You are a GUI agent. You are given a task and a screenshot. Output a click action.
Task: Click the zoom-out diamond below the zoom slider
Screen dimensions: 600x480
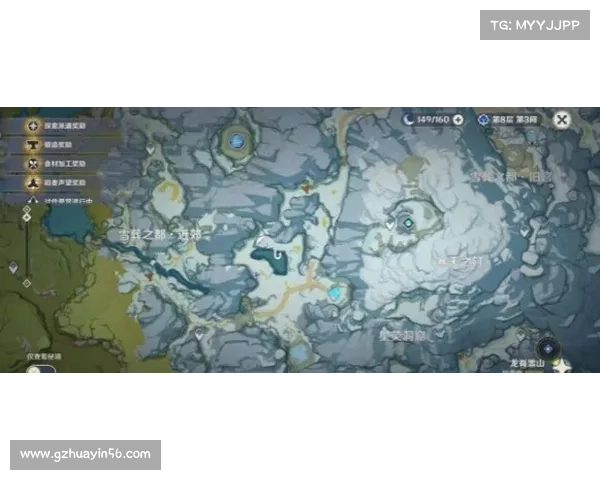point(26,283)
